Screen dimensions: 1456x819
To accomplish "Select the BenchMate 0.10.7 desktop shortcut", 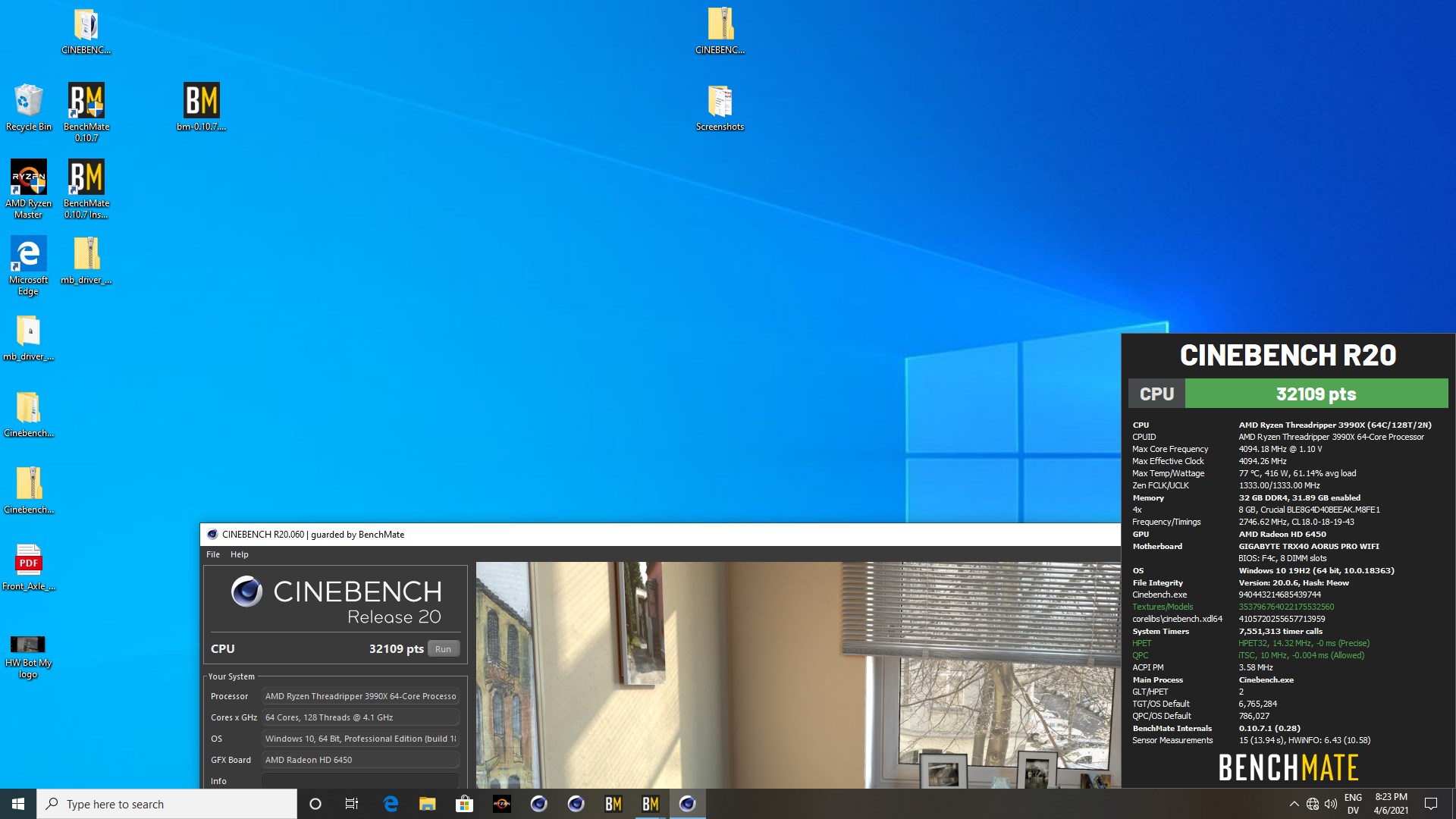I will tap(86, 111).
